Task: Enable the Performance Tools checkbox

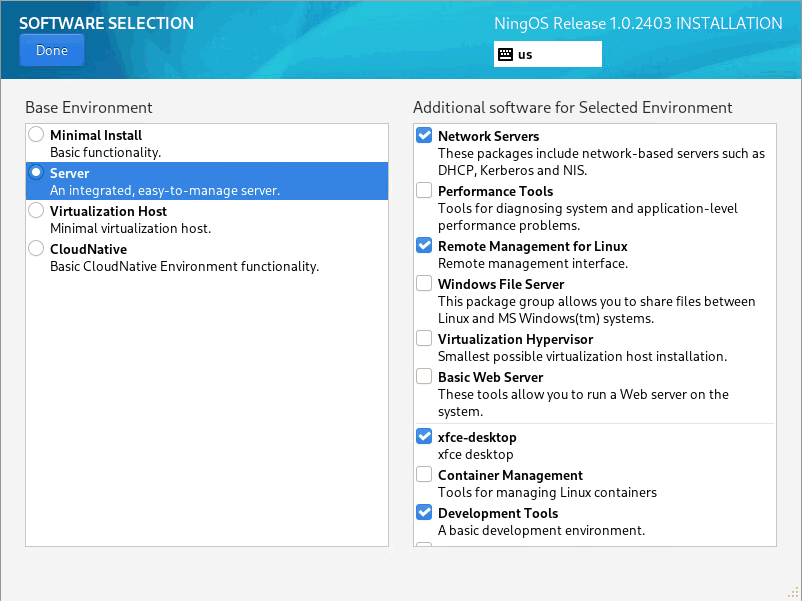Action: [424, 190]
